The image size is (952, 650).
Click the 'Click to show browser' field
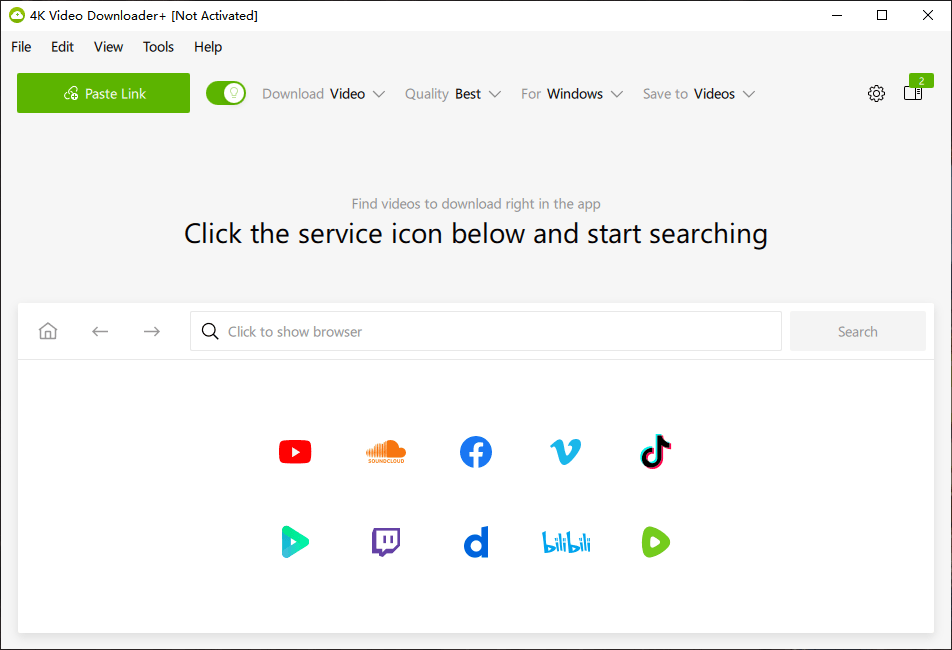point(486,331)
